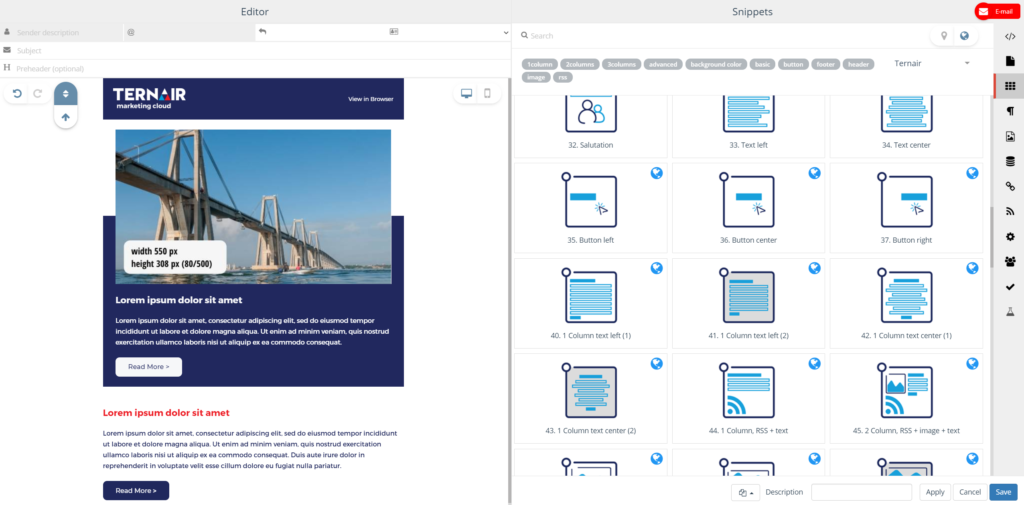Screen dimensions: 1024x505
Task: Filter snippets by 3columns tag
Action: tap(621, 64)
